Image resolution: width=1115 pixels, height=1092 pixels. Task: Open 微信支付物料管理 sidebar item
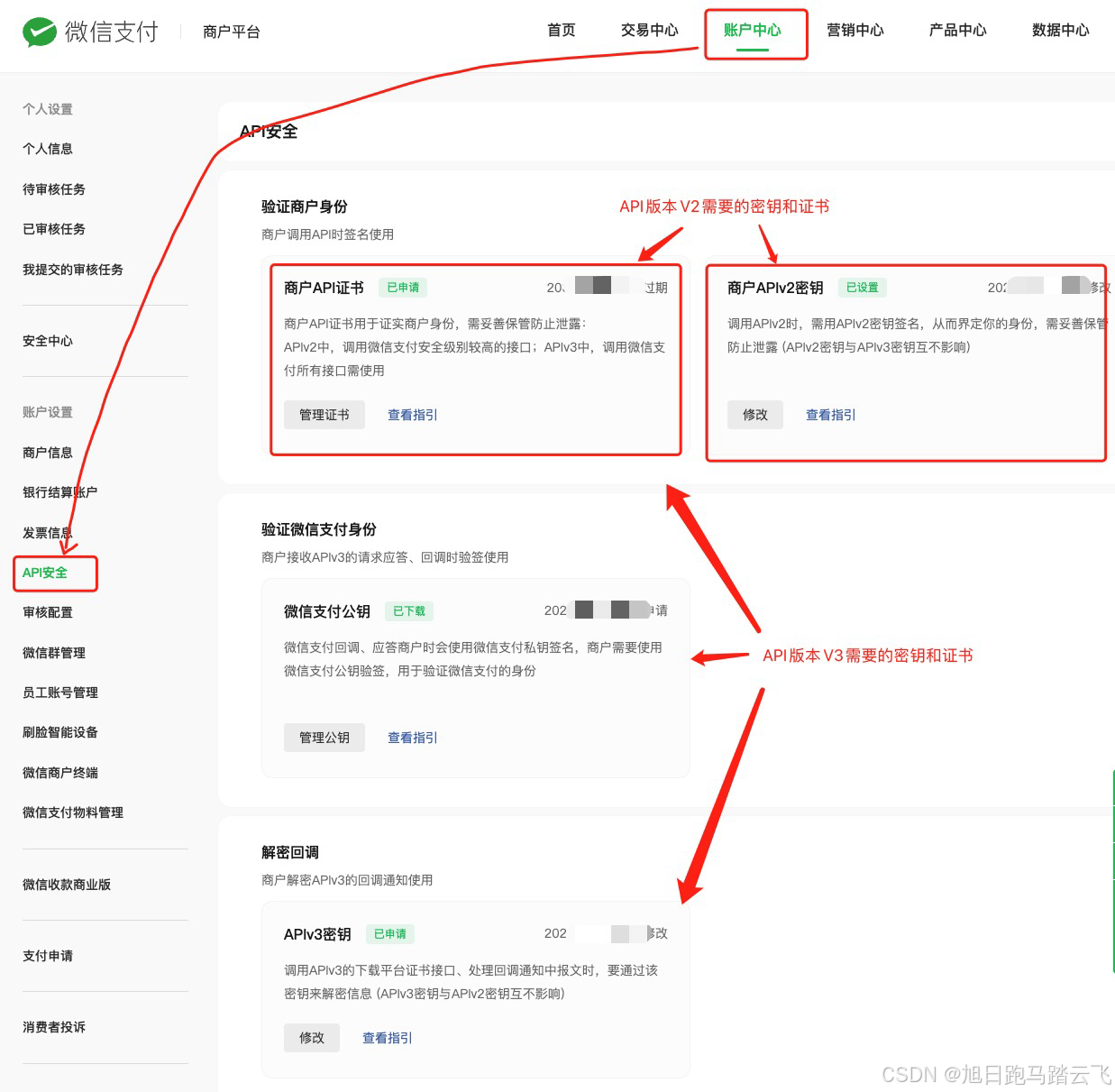click(73, 812)
